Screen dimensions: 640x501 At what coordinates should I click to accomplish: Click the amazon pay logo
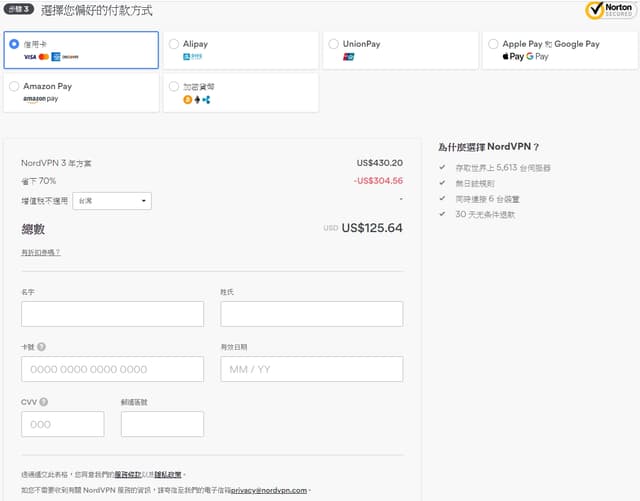40,99
